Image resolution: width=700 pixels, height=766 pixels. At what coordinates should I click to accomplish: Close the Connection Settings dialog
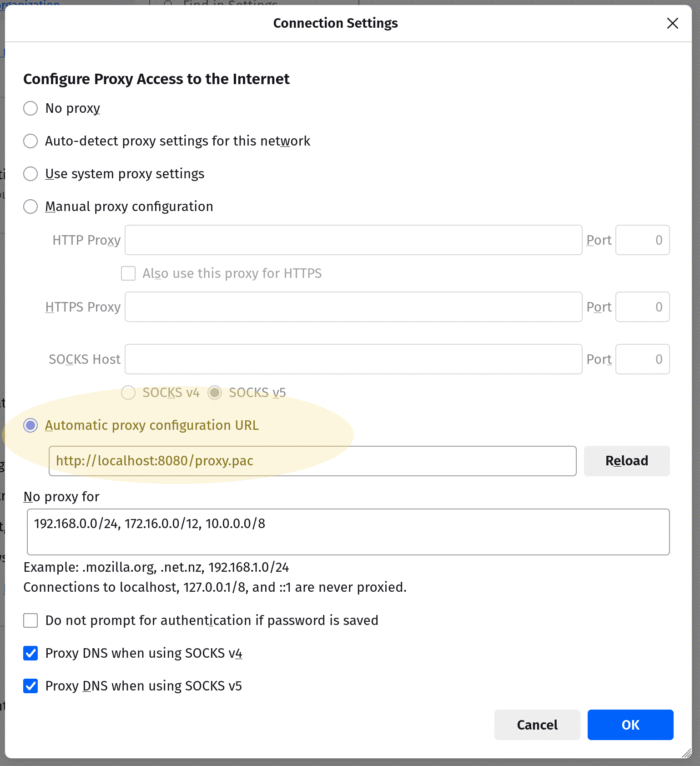pos(672,23)
